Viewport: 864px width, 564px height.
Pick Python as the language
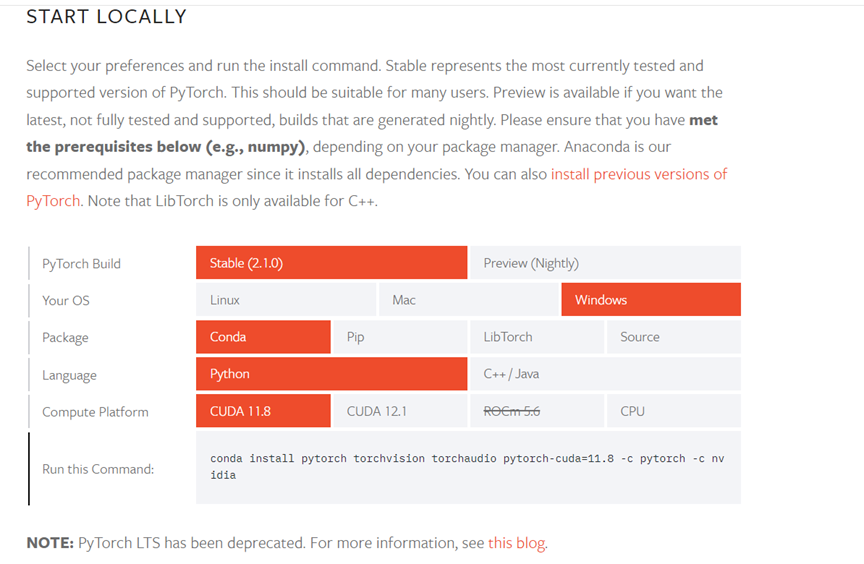point(331,374)
